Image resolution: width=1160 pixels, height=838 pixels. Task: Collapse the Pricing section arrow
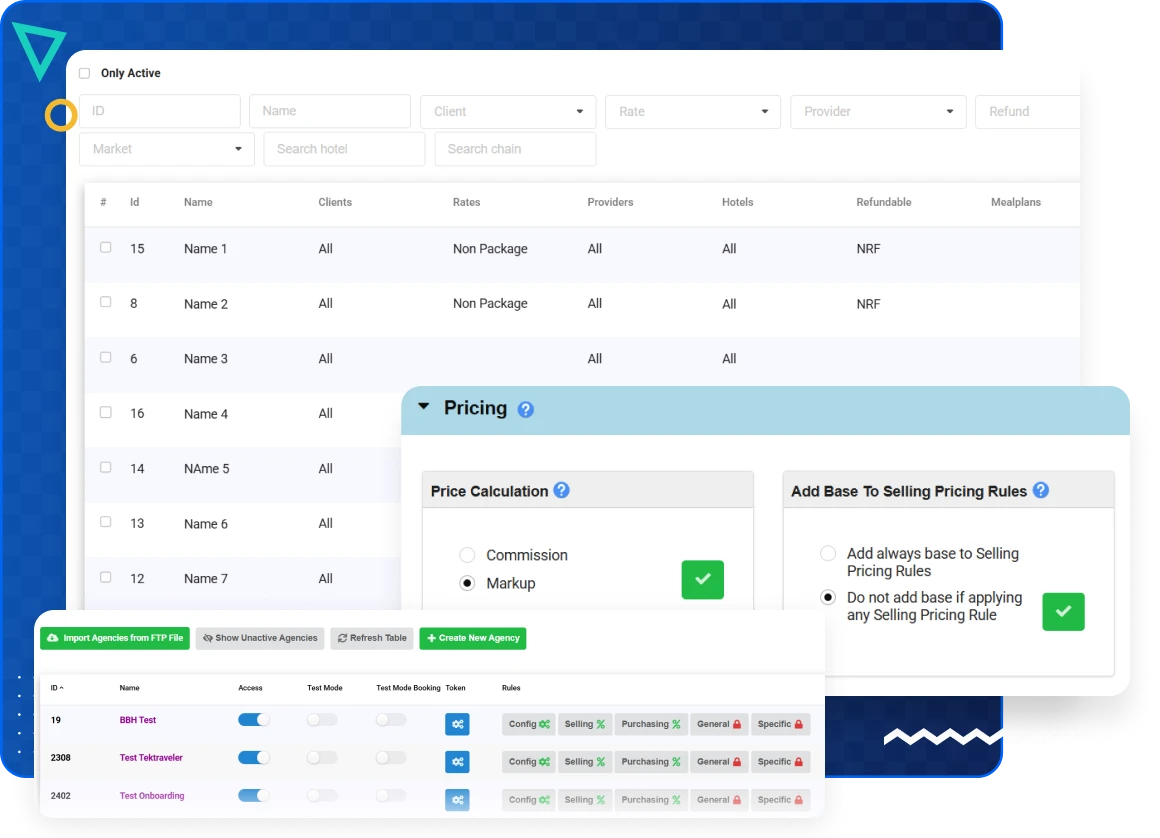point(424,406)
